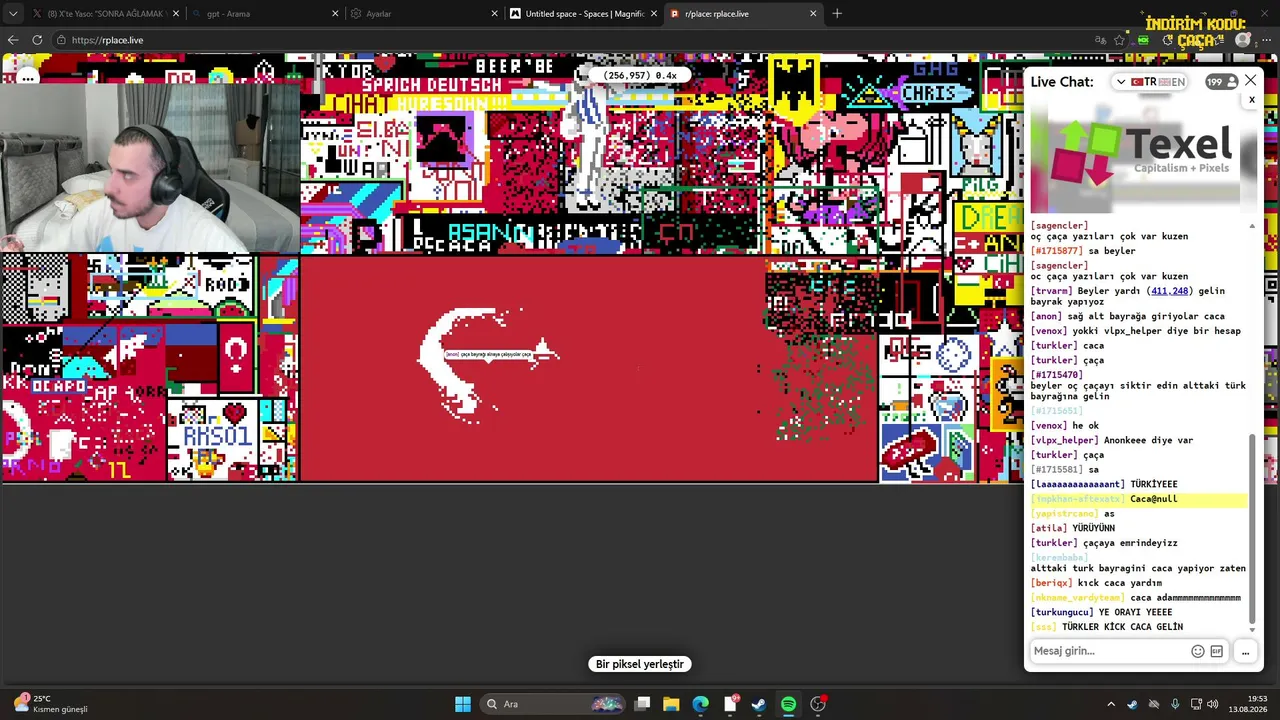
Task: Open Spotify from the taskbar
Action: (x=788, y=704)
